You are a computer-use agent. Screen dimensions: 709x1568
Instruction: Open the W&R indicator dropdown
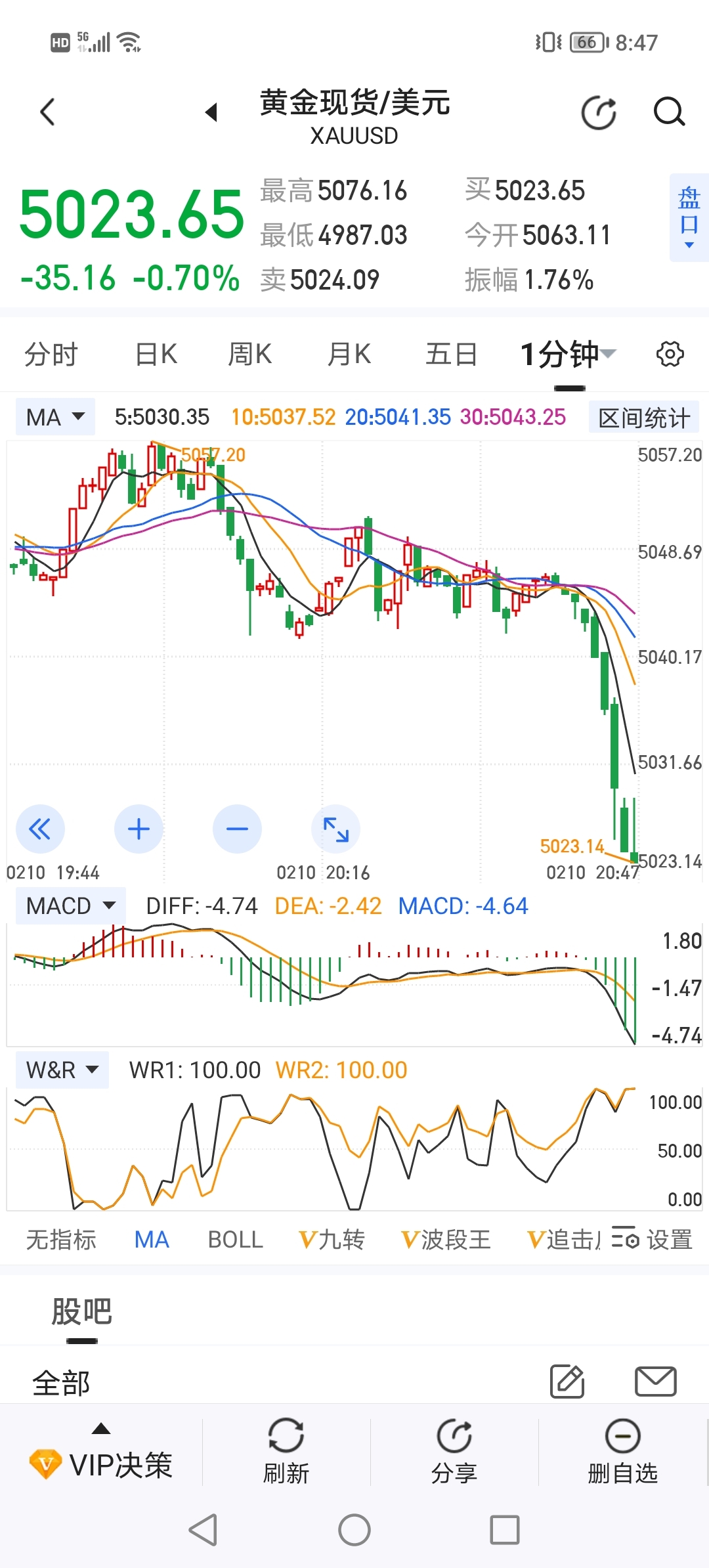(x=62, y=1070)
